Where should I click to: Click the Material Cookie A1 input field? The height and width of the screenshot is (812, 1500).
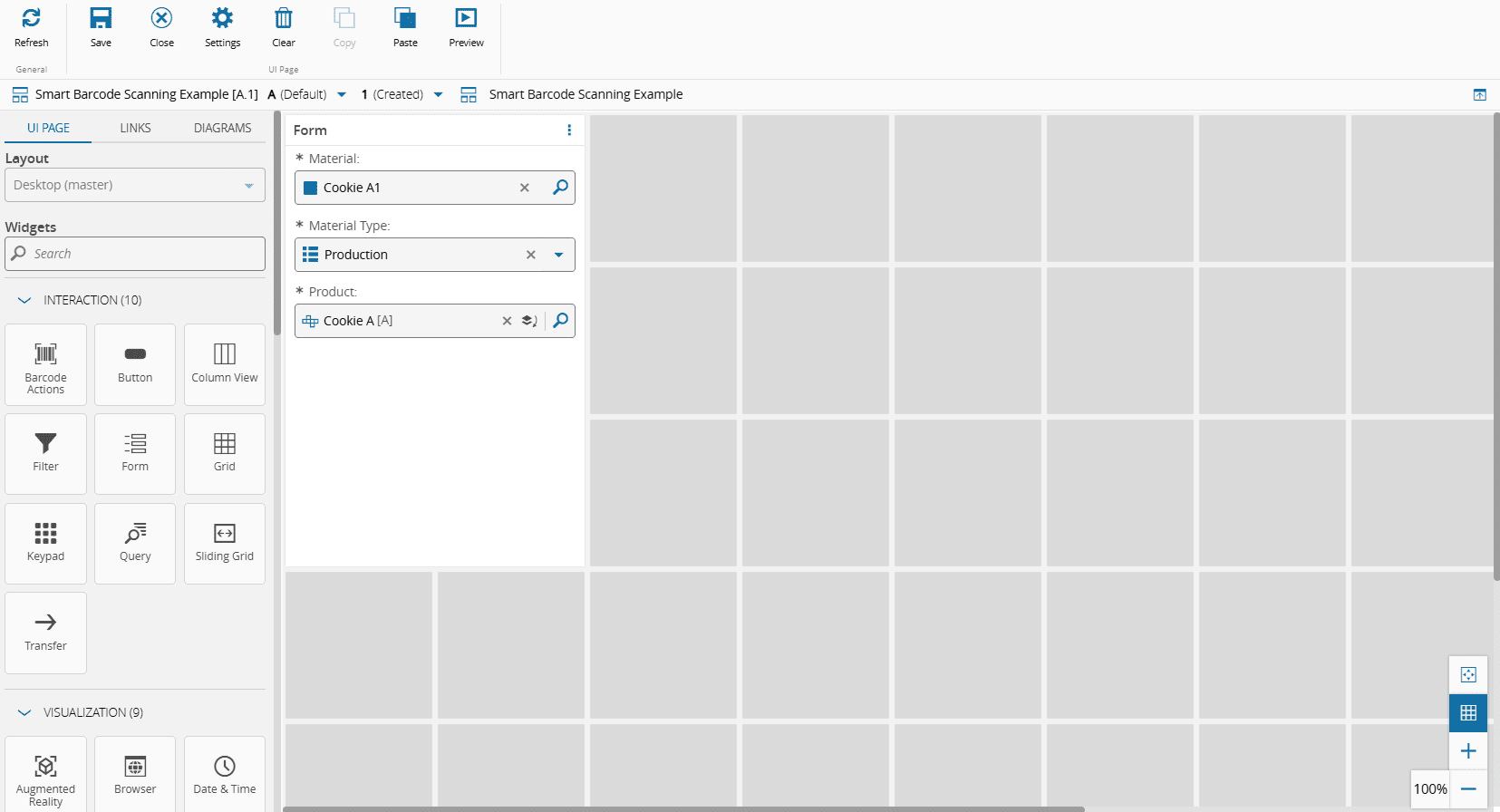point(435,188)
